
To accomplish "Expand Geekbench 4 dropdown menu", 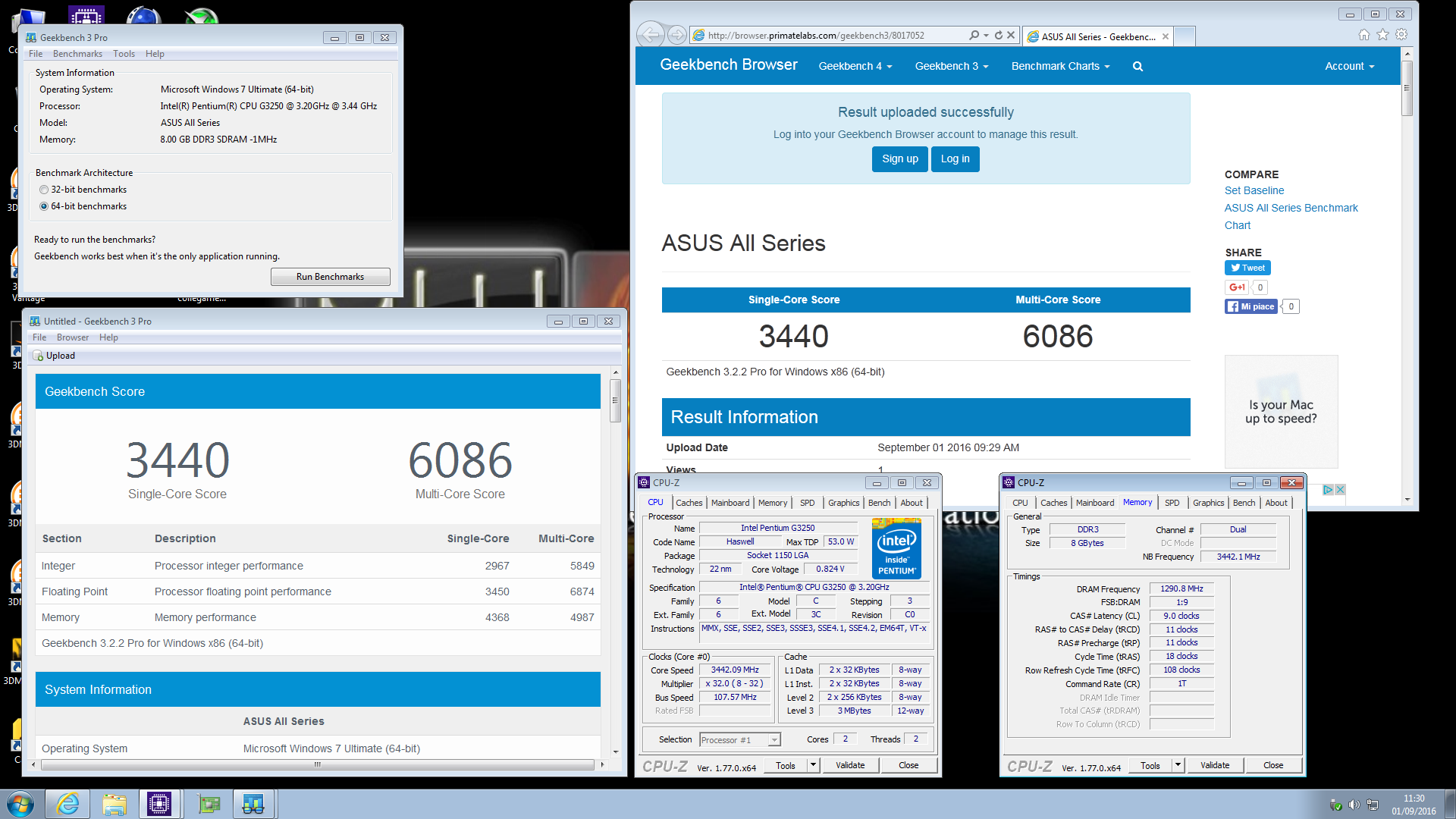I will 855,67.
